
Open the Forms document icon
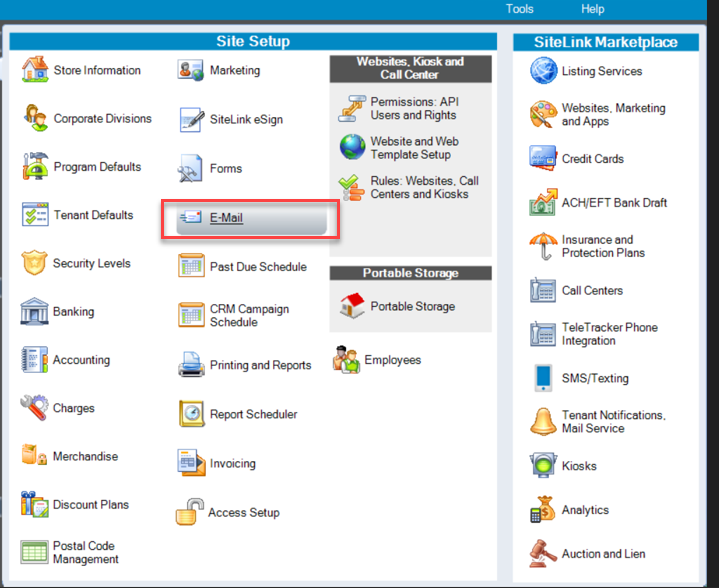[190, 168]
